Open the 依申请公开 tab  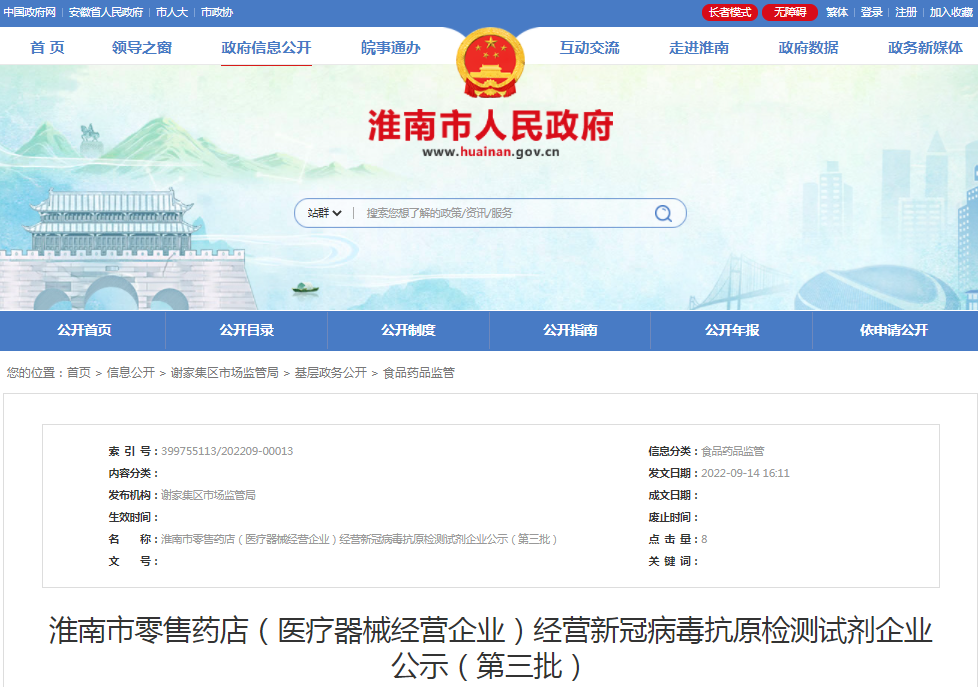click(x=896, y=330)
